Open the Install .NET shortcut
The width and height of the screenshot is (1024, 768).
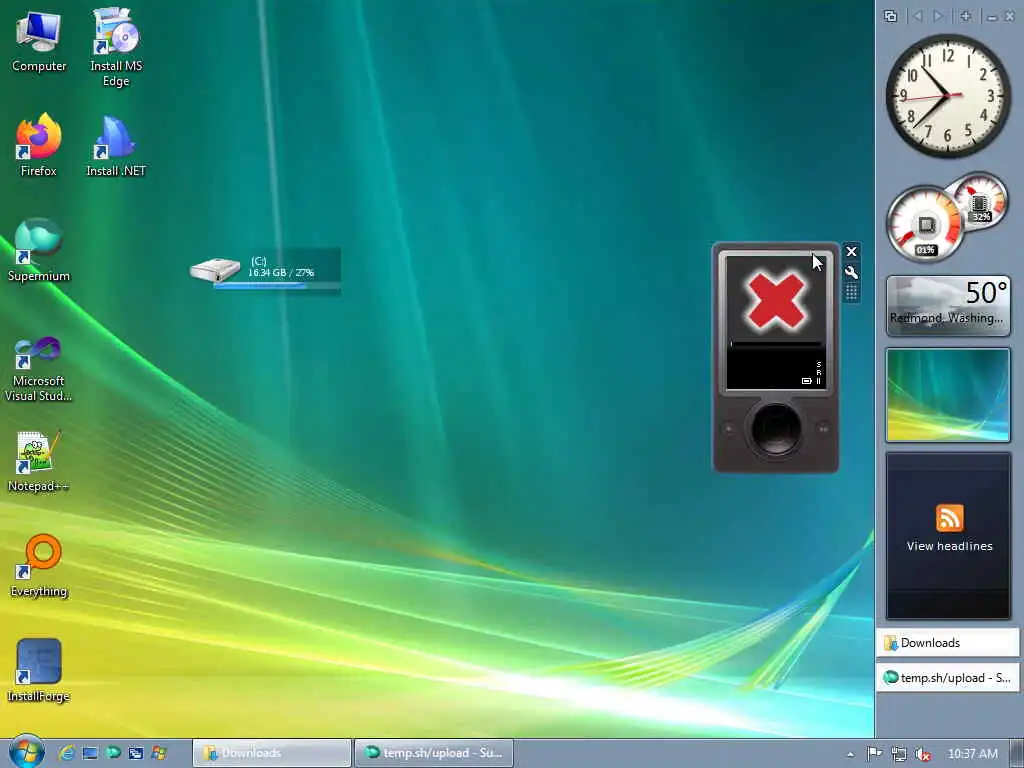pos(116,146)
